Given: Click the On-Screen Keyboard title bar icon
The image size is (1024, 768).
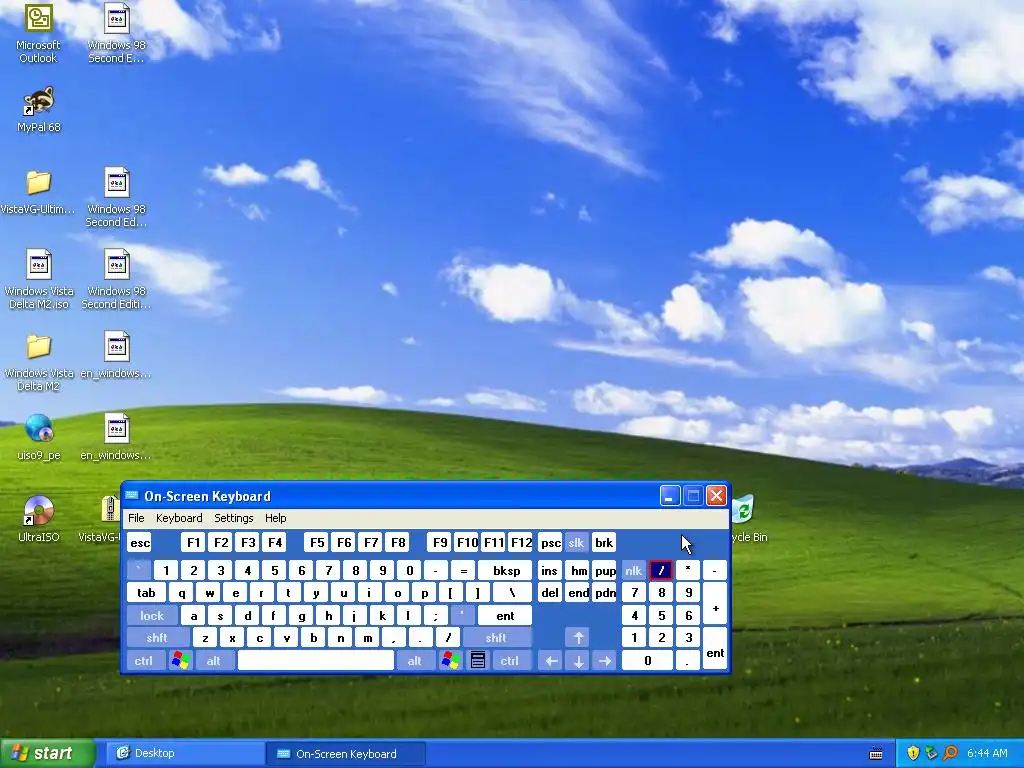Looking at the screenshot, I should (x=131, y=496).
